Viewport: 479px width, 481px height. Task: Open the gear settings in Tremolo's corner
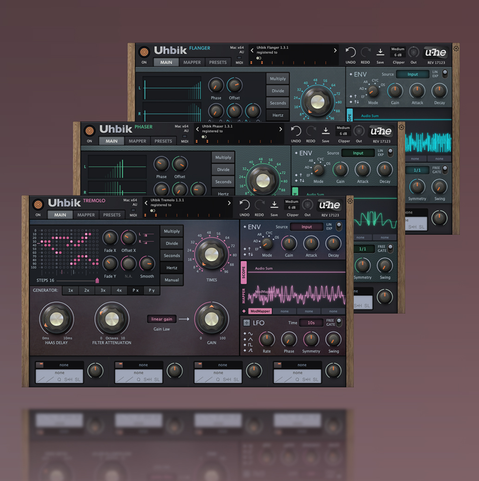tap(350, 201)
